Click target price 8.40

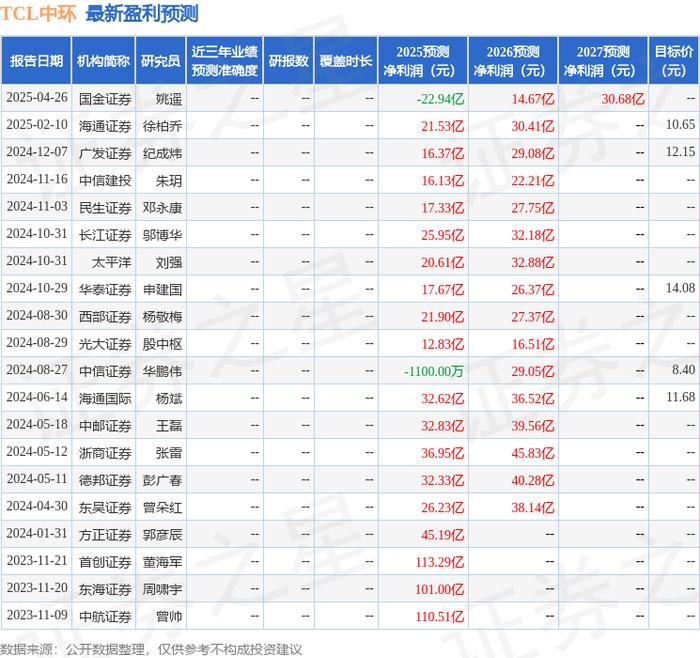click(x=683, y=370)
